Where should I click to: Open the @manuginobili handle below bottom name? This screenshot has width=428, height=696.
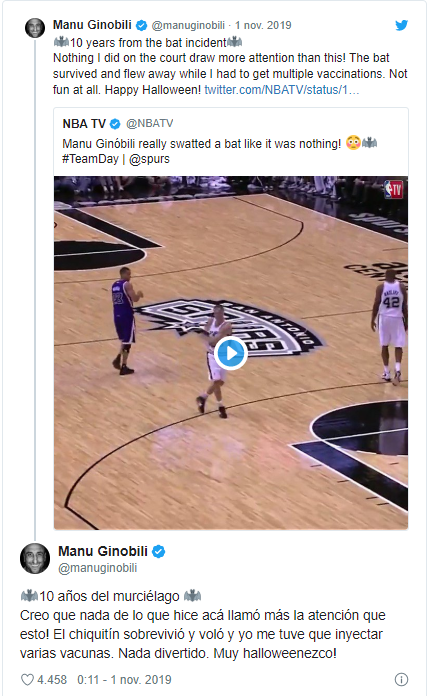point(98,568)
